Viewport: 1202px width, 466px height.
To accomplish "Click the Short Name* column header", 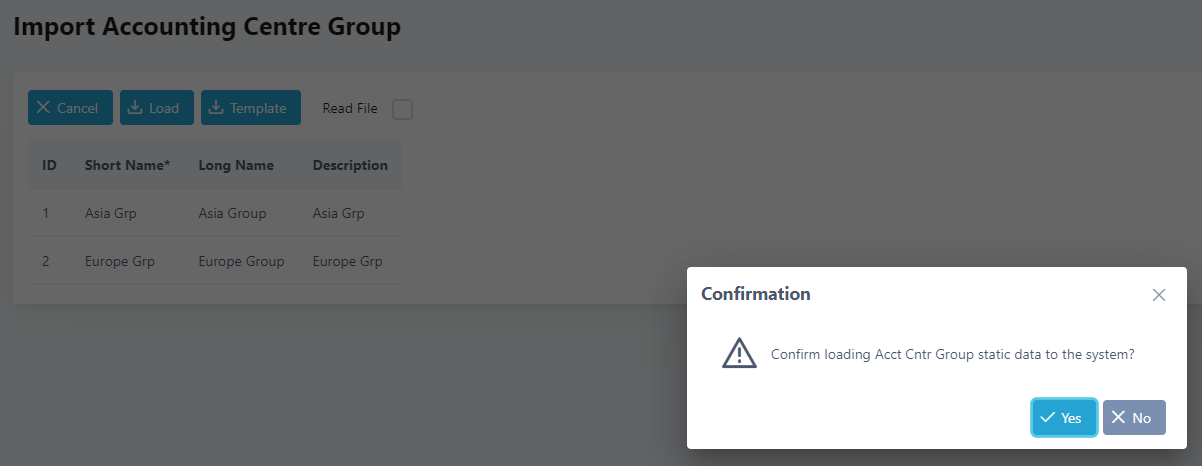I will tap(128, 165).
